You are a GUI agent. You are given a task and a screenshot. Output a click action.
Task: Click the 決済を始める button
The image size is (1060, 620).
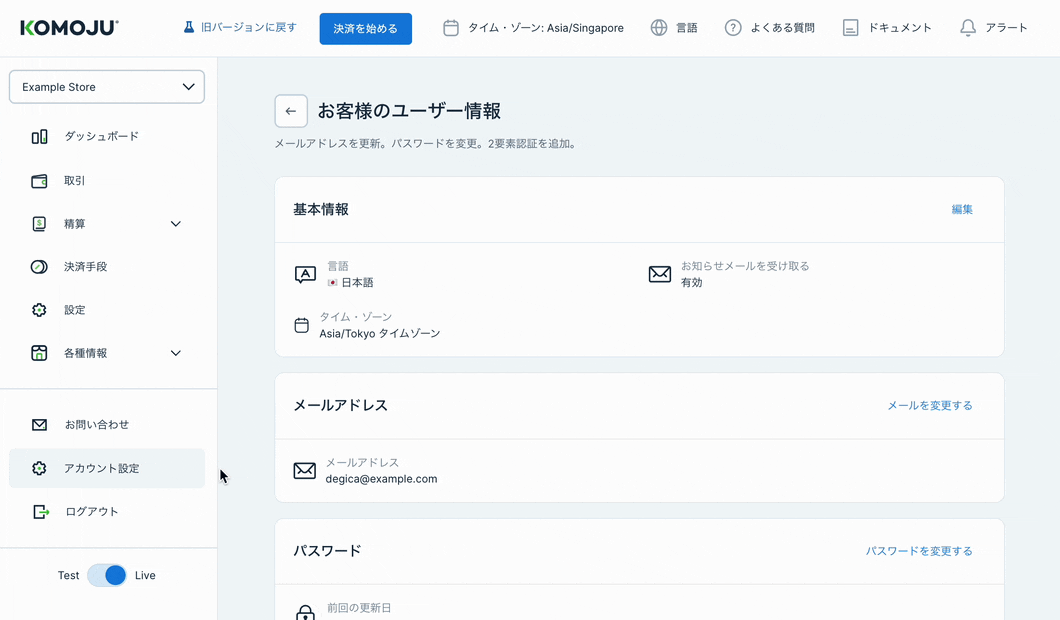pyautogui.click(x=365, y=29)
